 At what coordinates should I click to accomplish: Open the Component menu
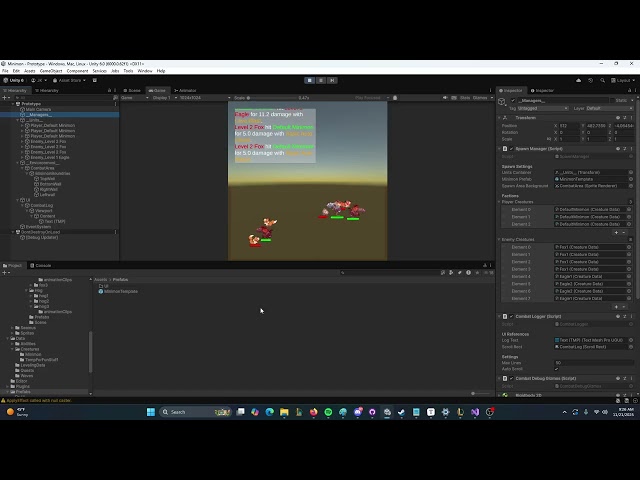pyautogui.click(x=77, y=71)
